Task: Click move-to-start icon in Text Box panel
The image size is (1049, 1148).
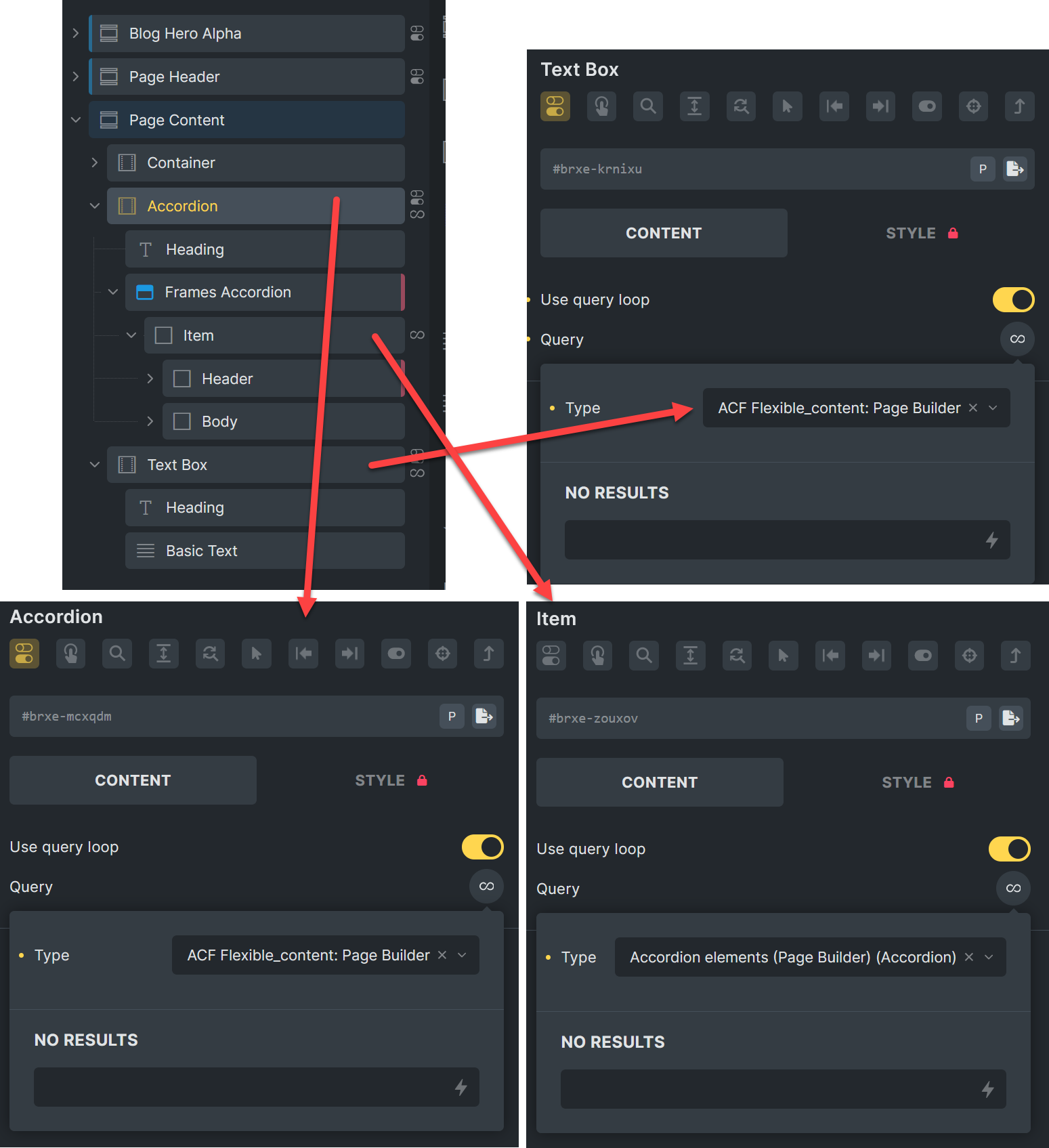Action: point(834,106)
